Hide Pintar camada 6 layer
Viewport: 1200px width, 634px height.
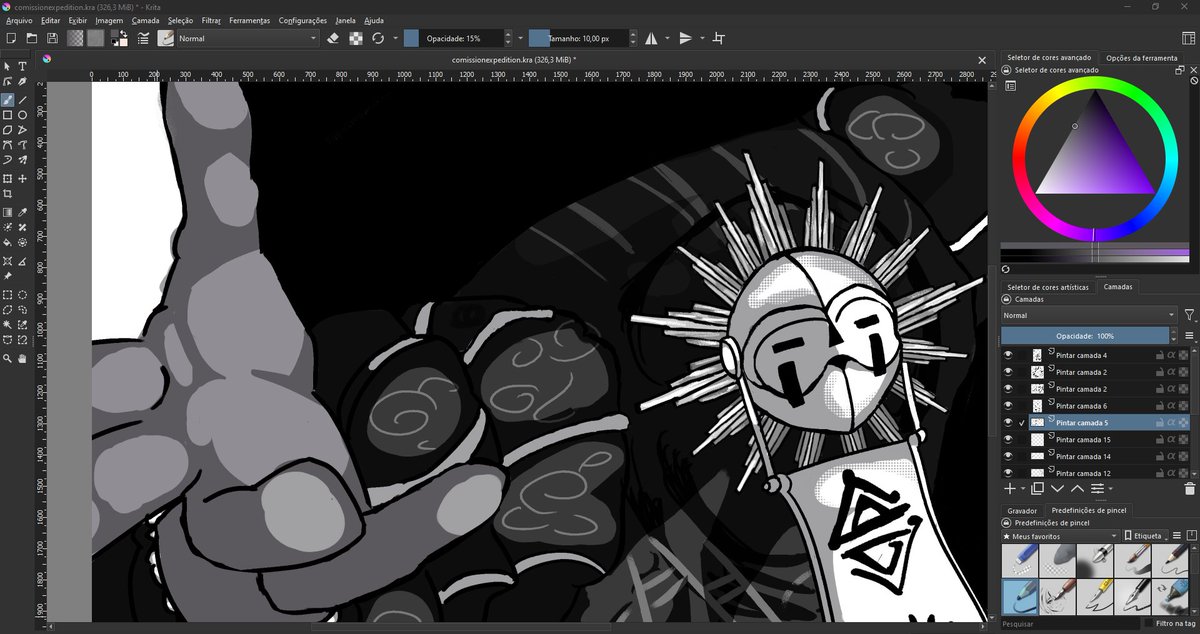click(1008, 406)
